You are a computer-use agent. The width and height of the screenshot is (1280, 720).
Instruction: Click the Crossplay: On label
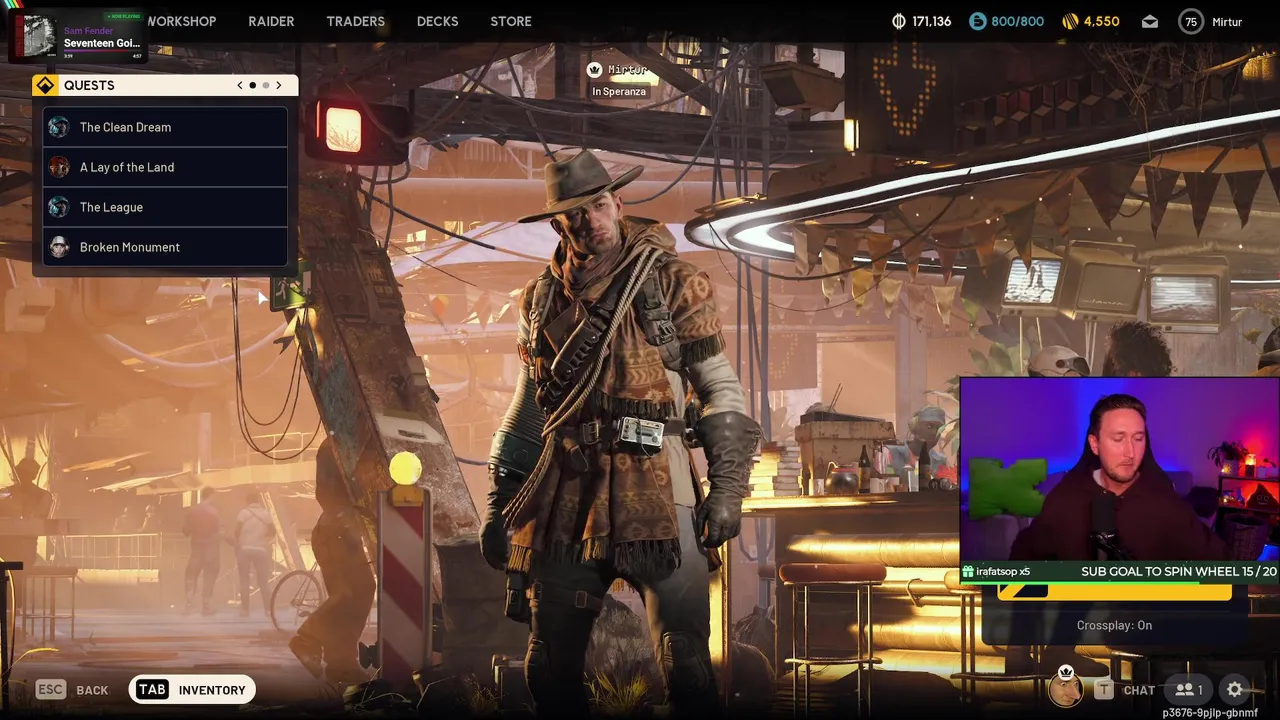(x=1114, y=625)
